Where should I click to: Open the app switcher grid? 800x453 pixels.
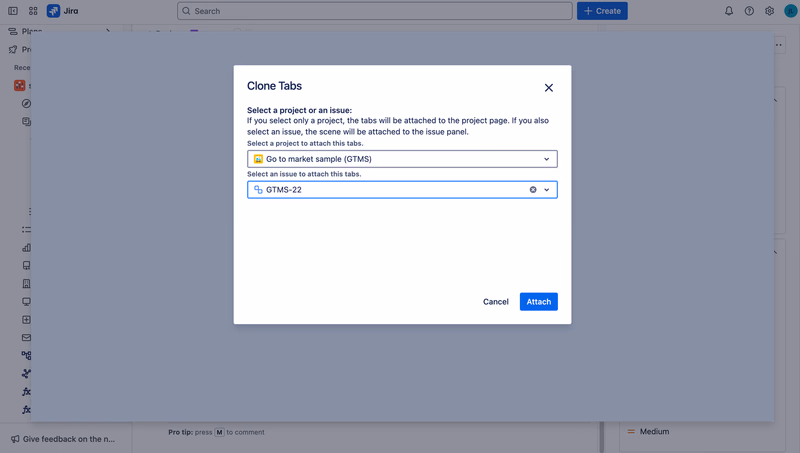[x=33, y=11]
